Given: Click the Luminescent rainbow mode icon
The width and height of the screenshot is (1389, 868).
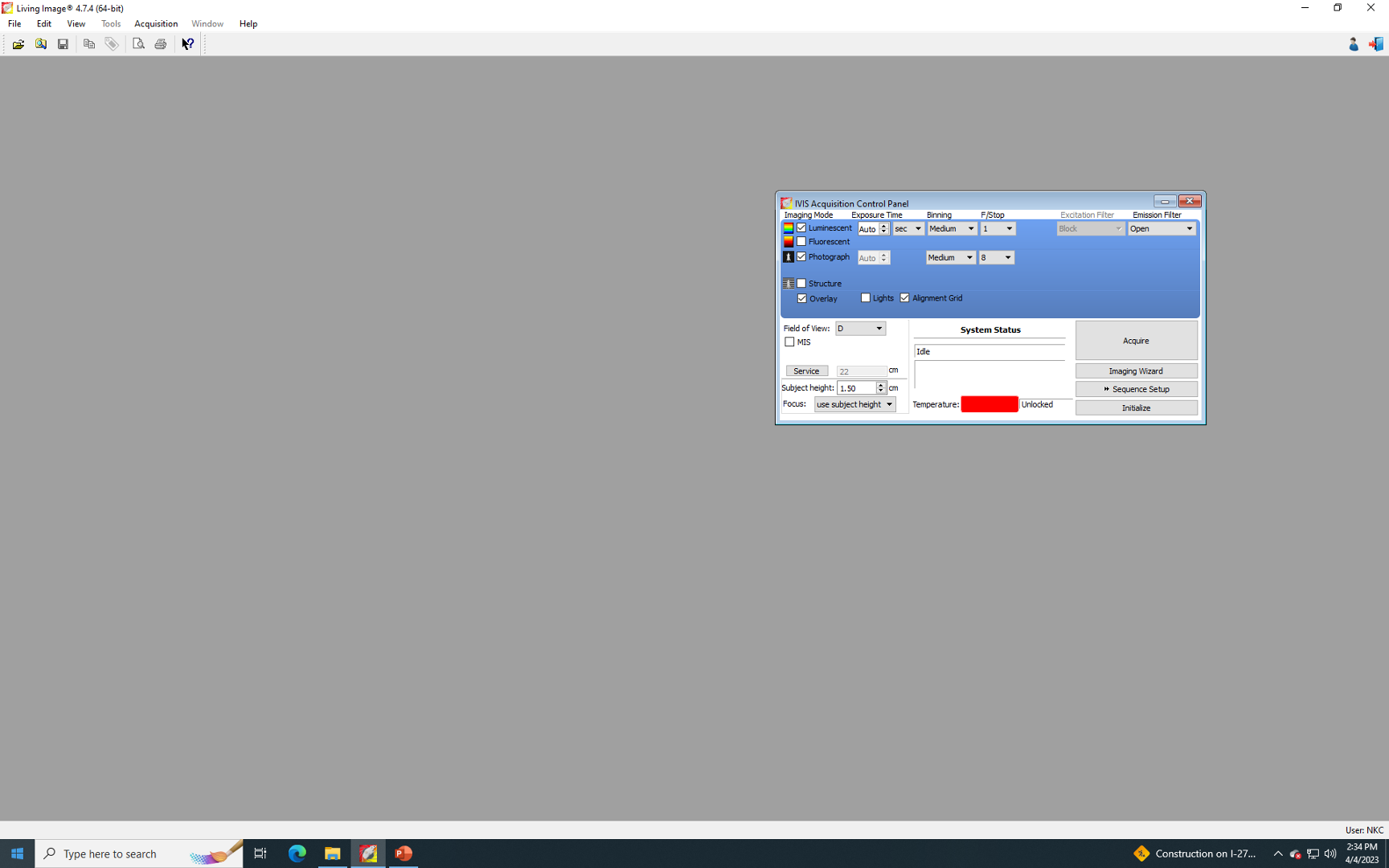Looking at the screenshot, I should click(789, 228).
